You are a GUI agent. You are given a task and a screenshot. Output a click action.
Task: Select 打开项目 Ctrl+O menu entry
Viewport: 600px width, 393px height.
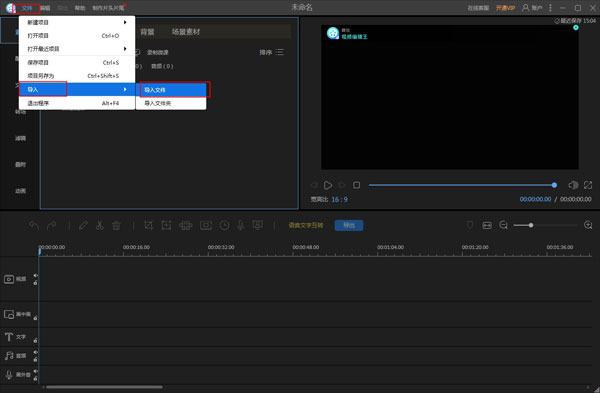[77, 36]
